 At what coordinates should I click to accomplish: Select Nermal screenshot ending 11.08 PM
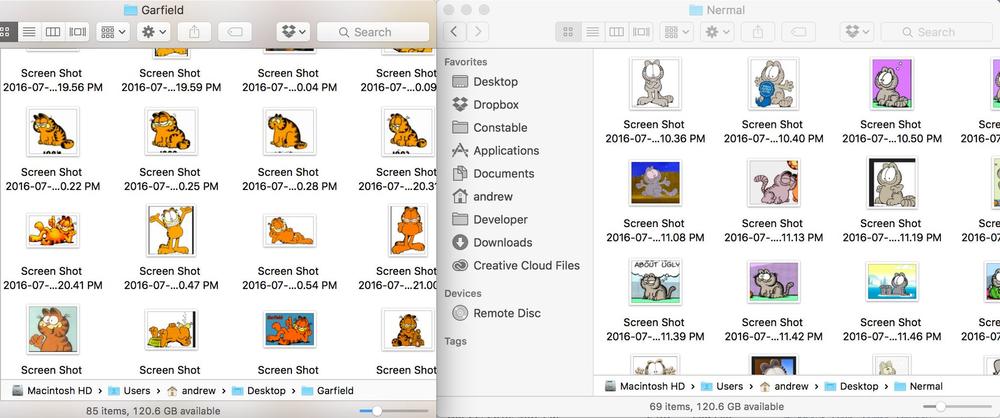(654, 183)
